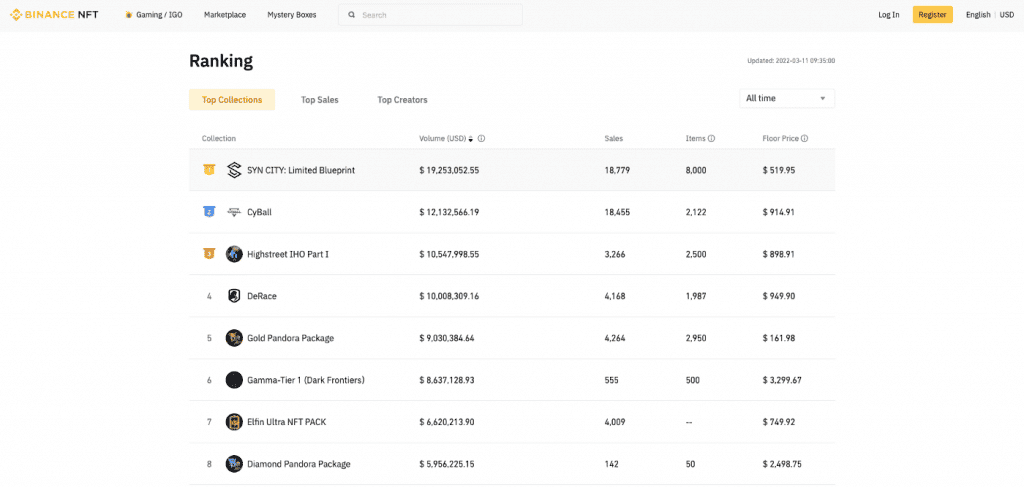
Task: Click the Collection column header
Action: click(219, 138)
